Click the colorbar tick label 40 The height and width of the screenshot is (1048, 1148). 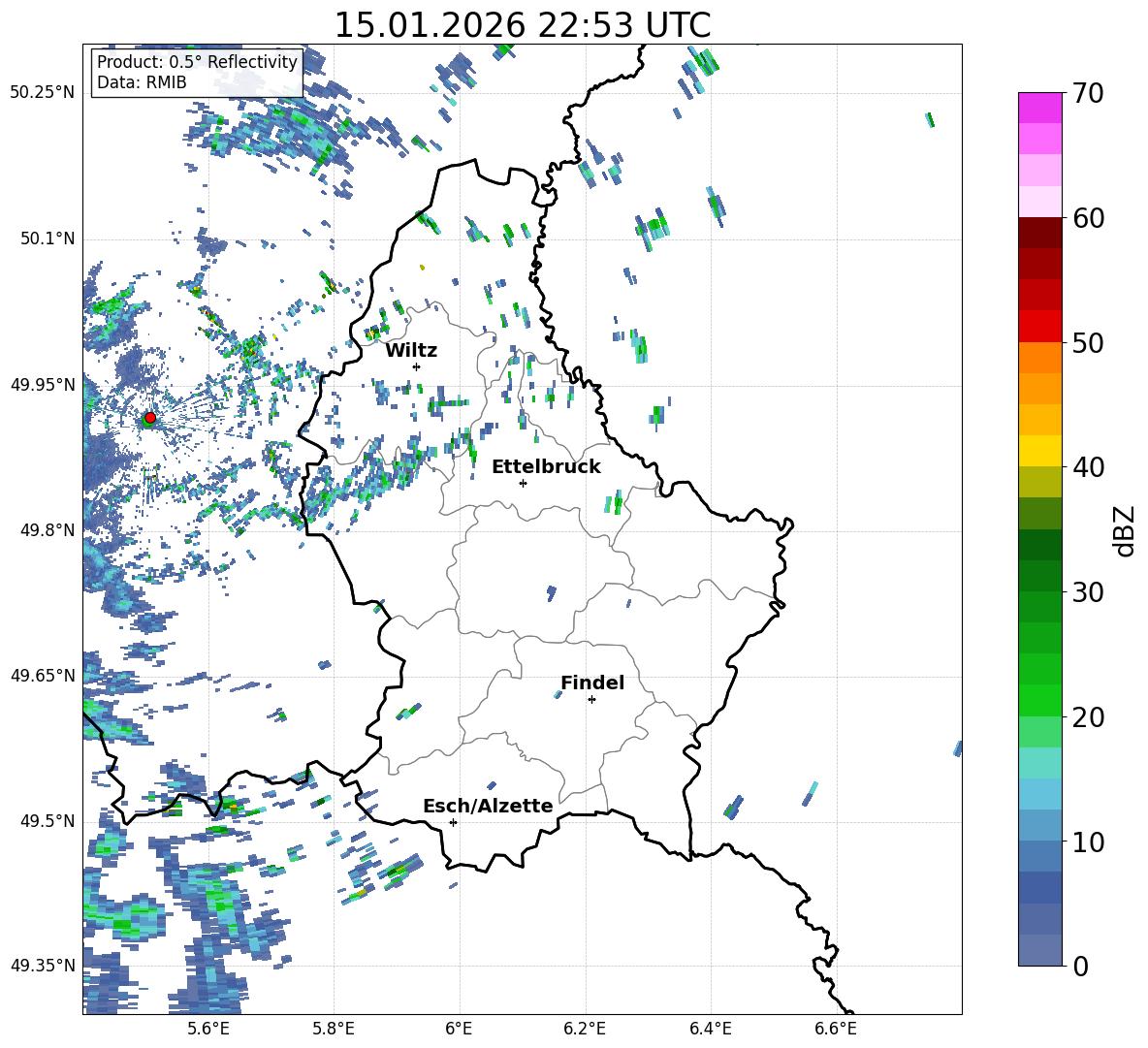[1088, 467]
